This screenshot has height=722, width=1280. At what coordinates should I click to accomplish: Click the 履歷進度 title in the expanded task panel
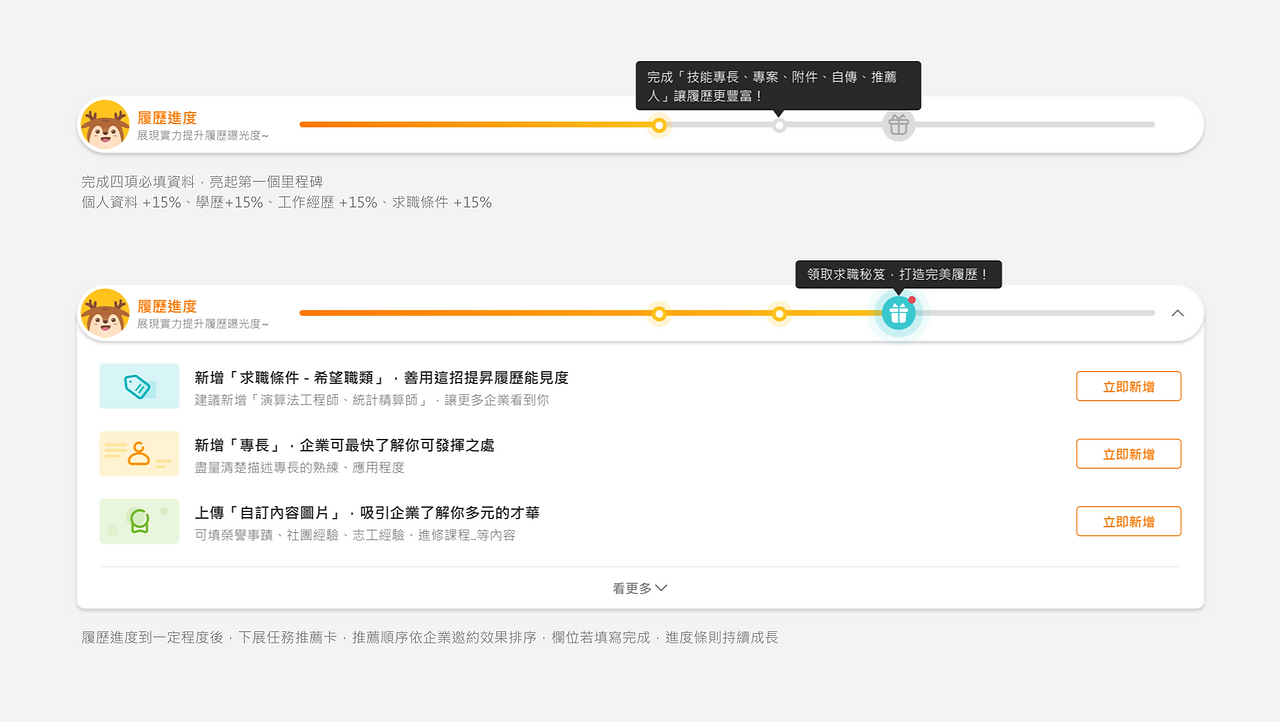click(x=167, y=306)
